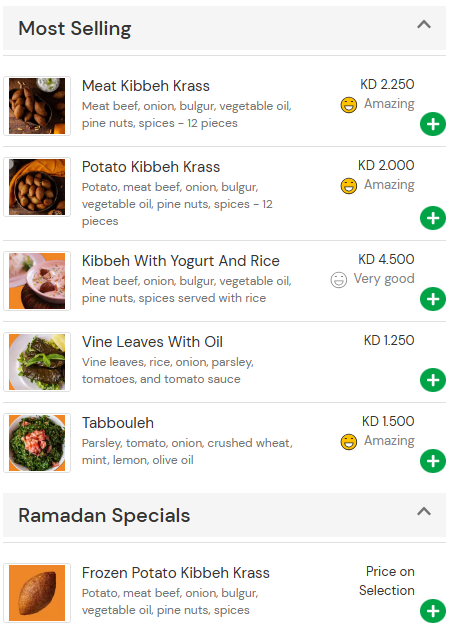Add Vine Leaves With Oil to cart
The width and height of the screenshot is (450, 635).
(x=433, y=380)
